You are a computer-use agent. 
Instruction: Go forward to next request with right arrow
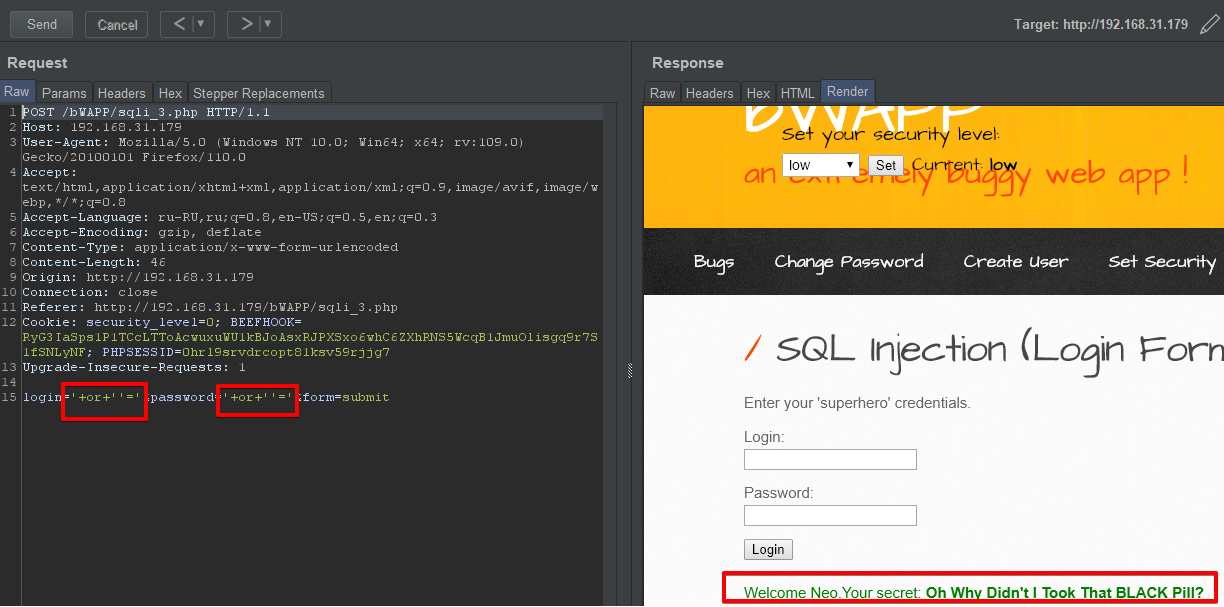tap(245, 24)
